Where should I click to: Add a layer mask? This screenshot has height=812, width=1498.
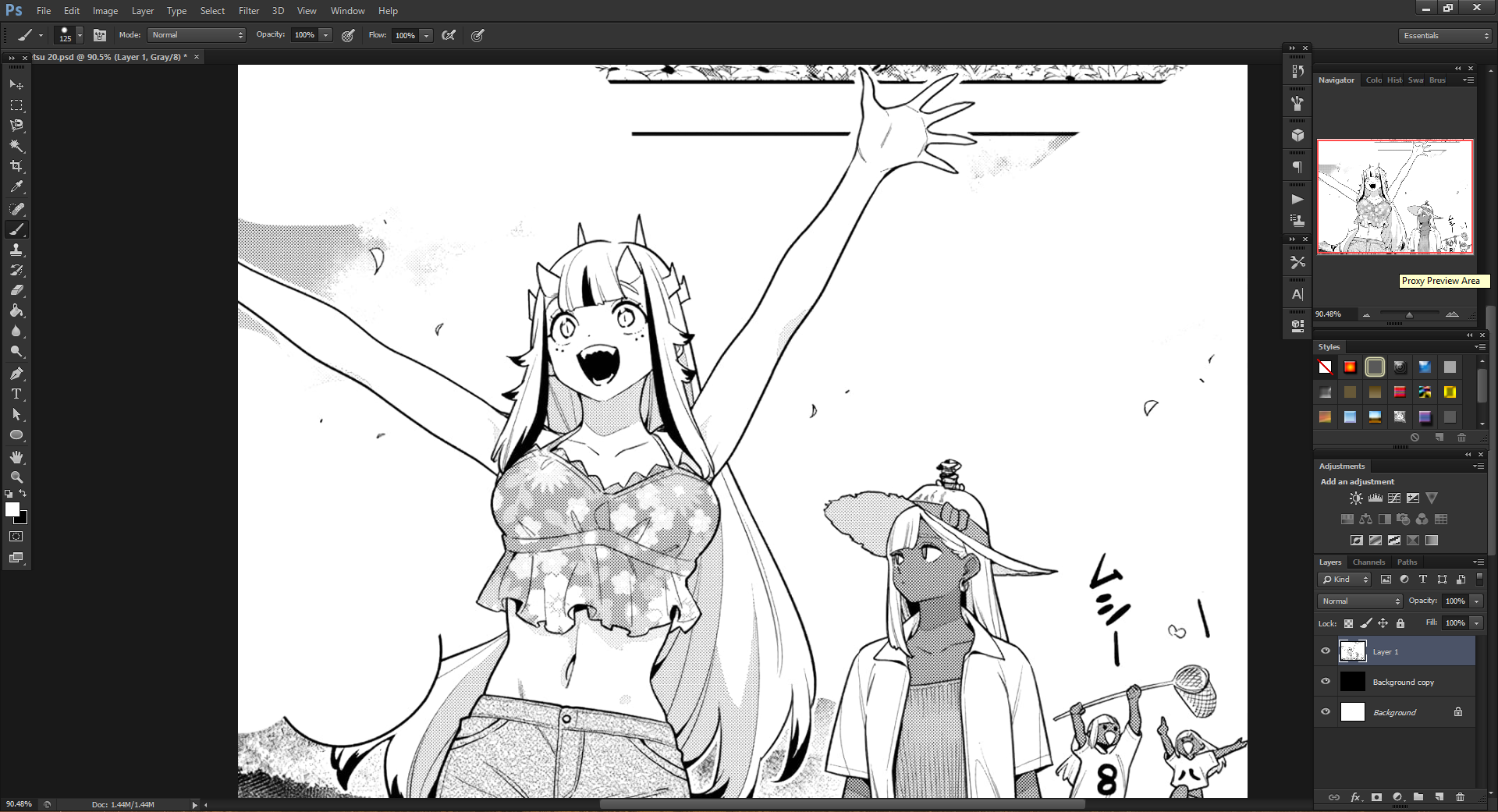pos(1377,797)
